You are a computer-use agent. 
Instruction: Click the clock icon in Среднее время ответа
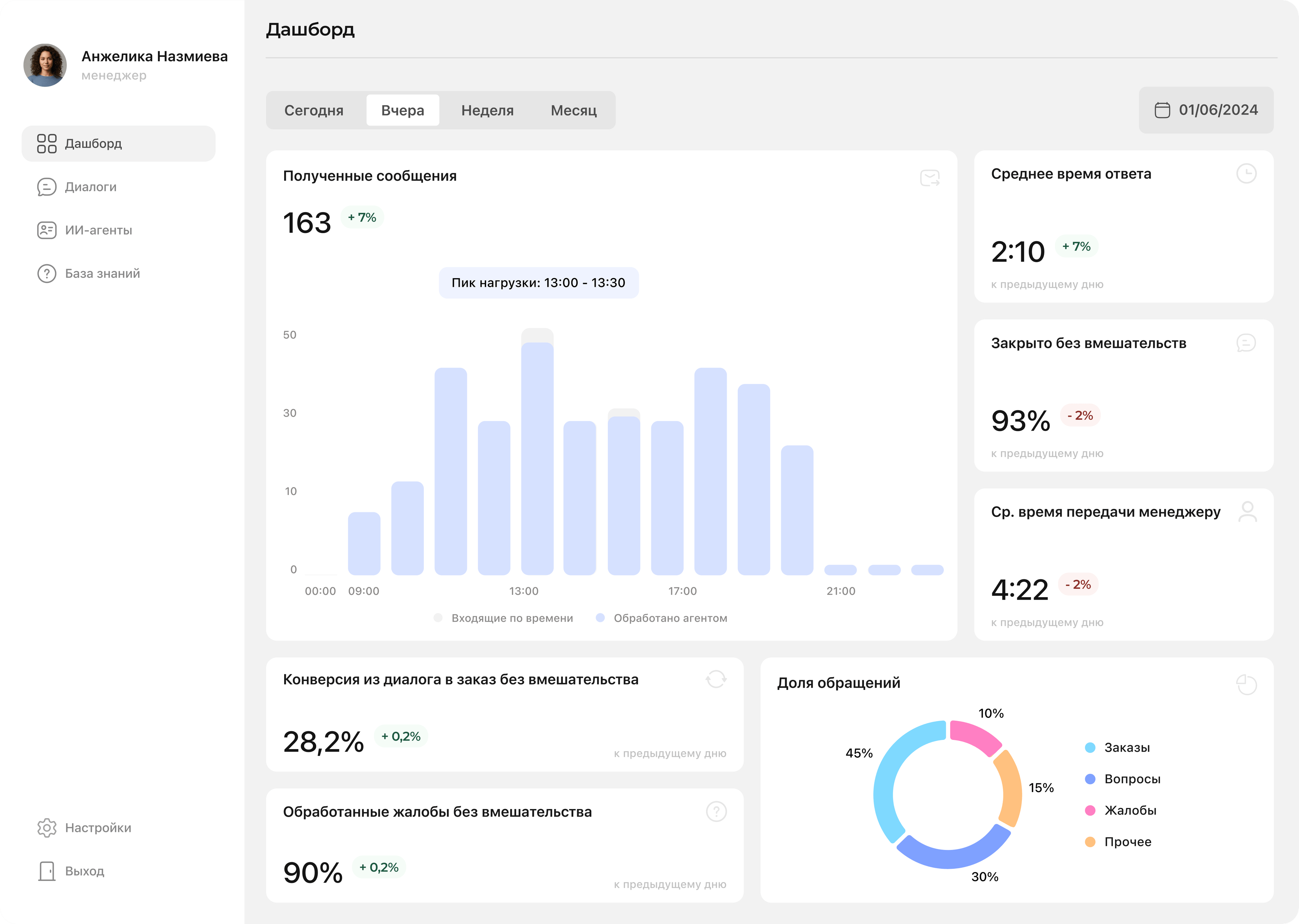coord(1246,174)
